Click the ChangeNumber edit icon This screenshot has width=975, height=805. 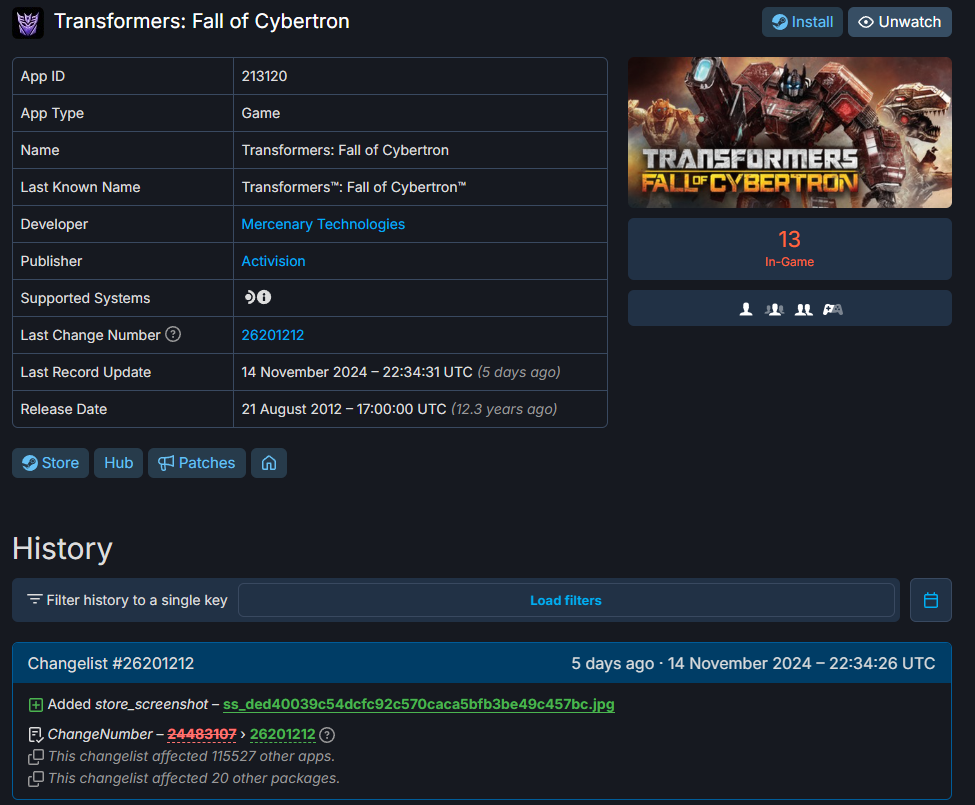pyautogui.click(x=36, y=735)
